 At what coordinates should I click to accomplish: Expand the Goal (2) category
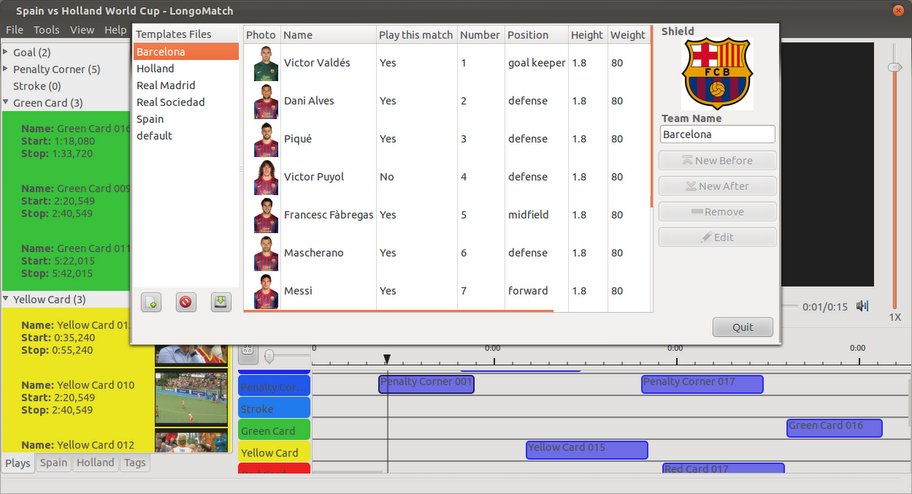coord(6,52)
